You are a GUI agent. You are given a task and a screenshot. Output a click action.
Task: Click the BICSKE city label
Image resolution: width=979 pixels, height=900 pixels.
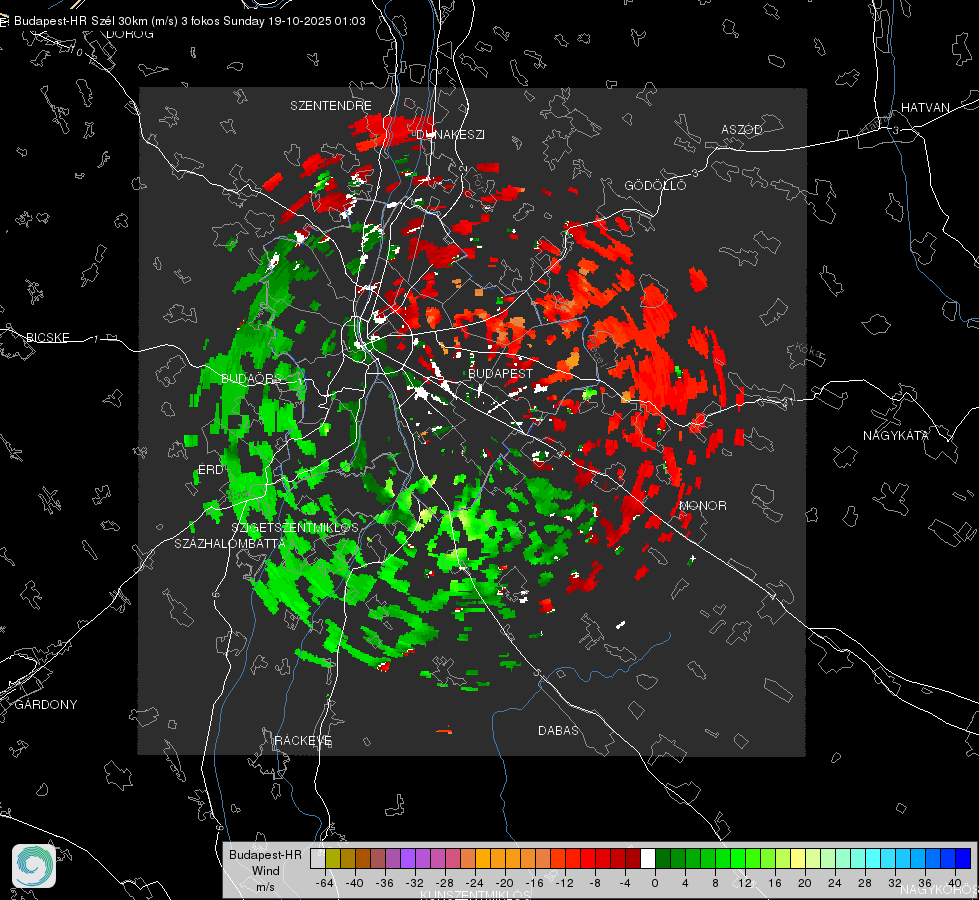47,337
